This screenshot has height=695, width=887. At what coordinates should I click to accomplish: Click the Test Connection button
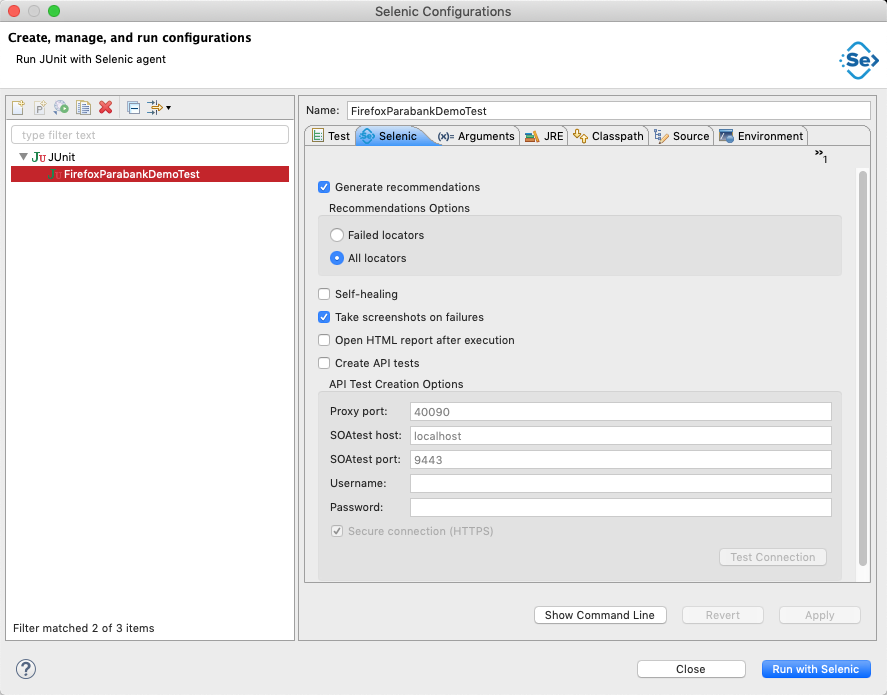(773, 557)
